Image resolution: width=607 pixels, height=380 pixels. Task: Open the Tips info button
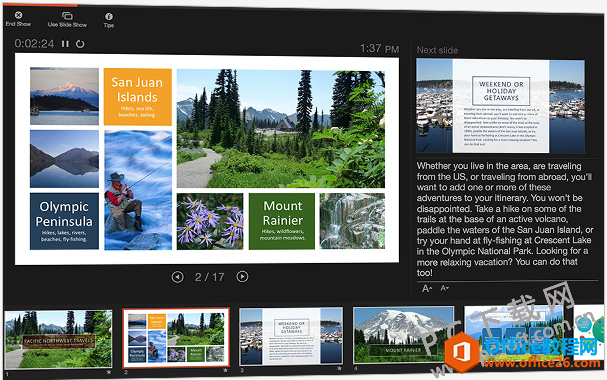[109, 20]
